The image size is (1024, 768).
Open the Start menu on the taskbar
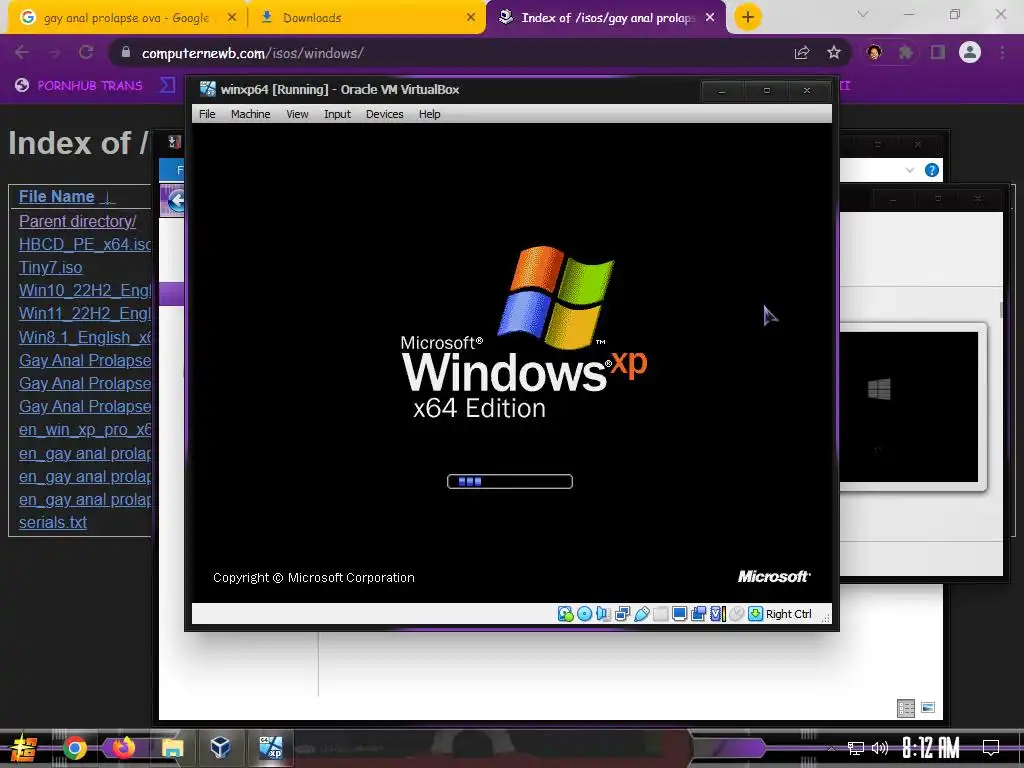point(23,748)
